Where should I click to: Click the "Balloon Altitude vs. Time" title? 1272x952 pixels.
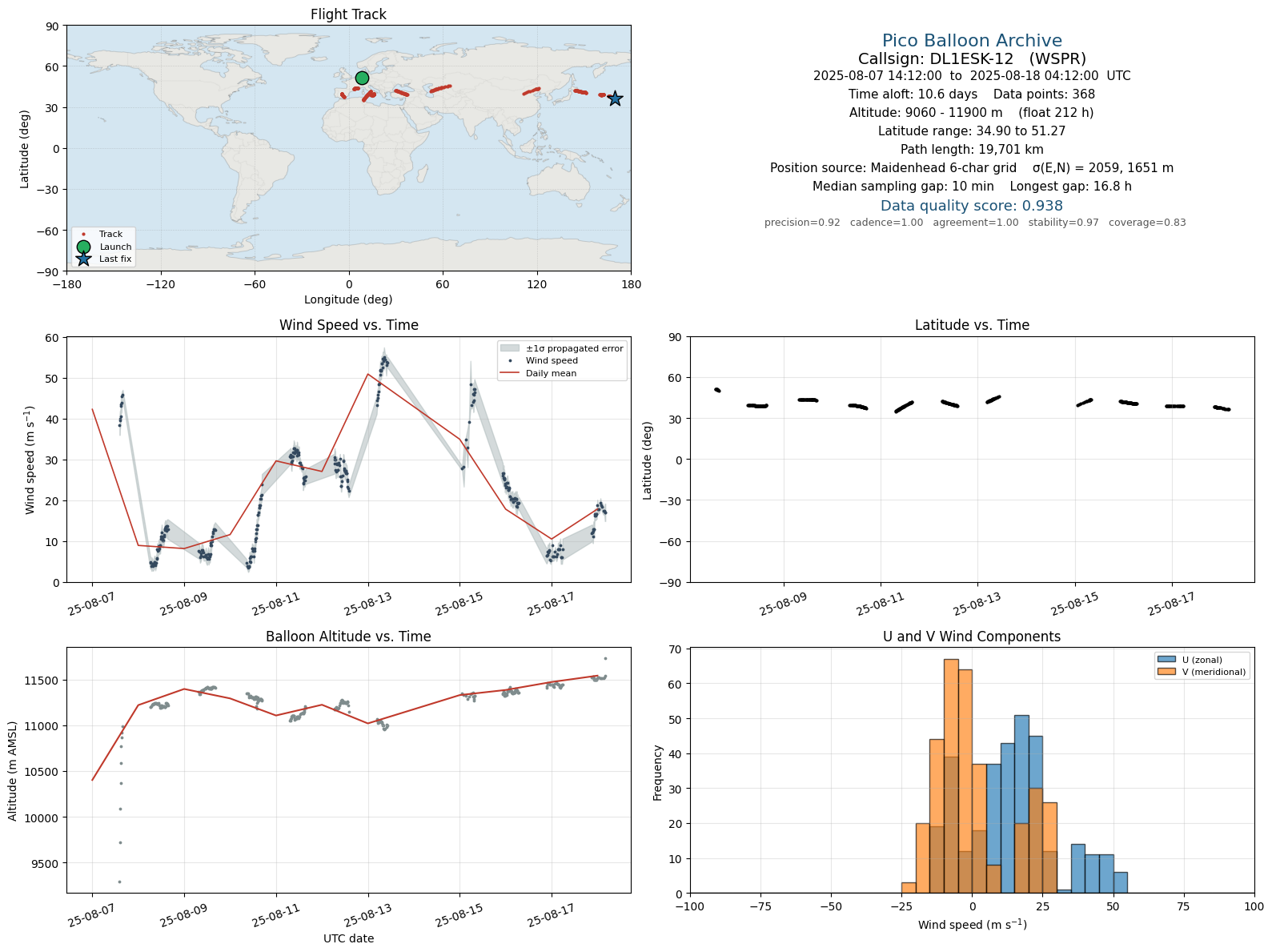pyautogui.click(x=348, y=637)
